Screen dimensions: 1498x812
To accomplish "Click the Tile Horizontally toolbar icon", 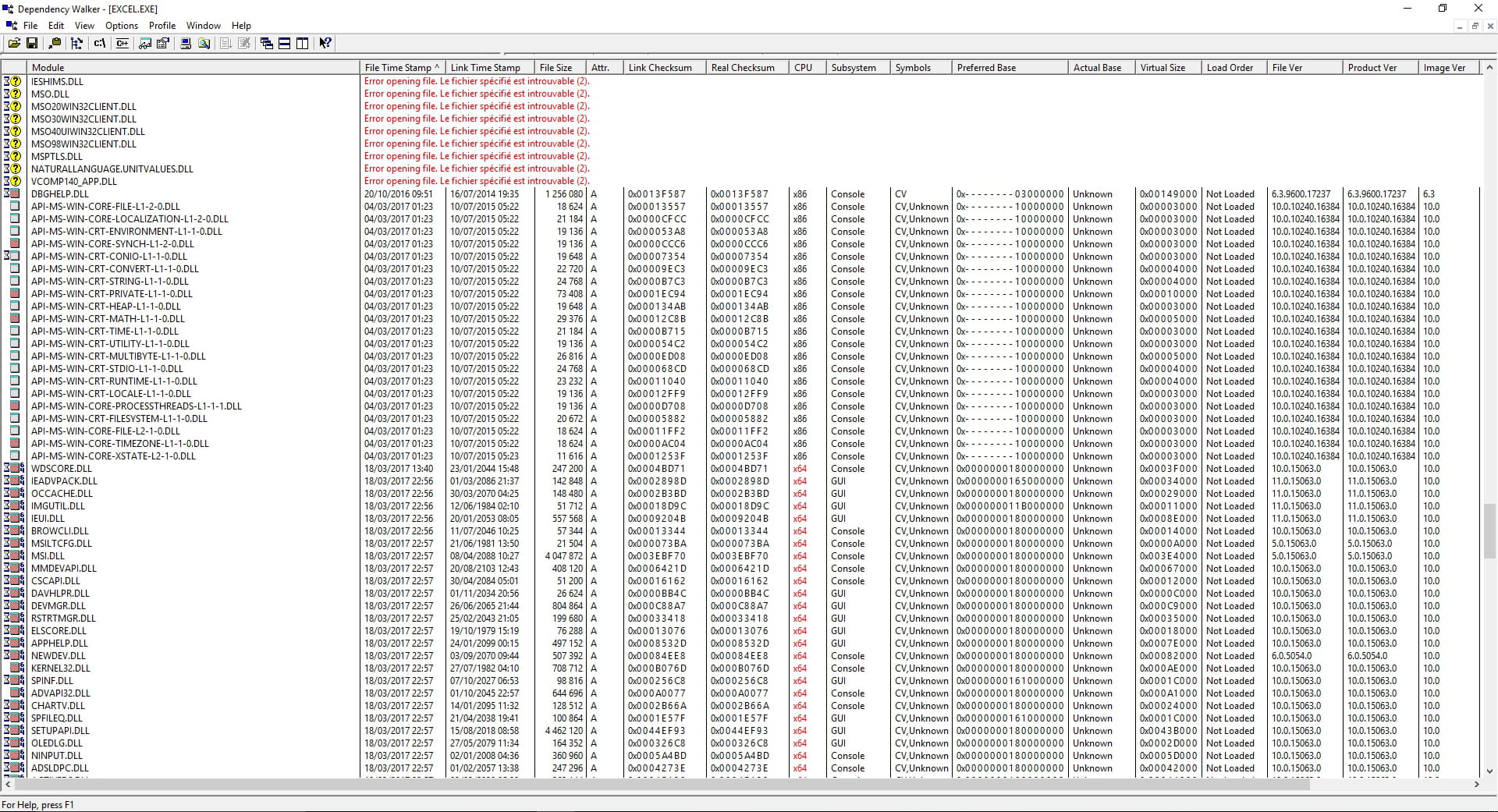I will 285,44.
